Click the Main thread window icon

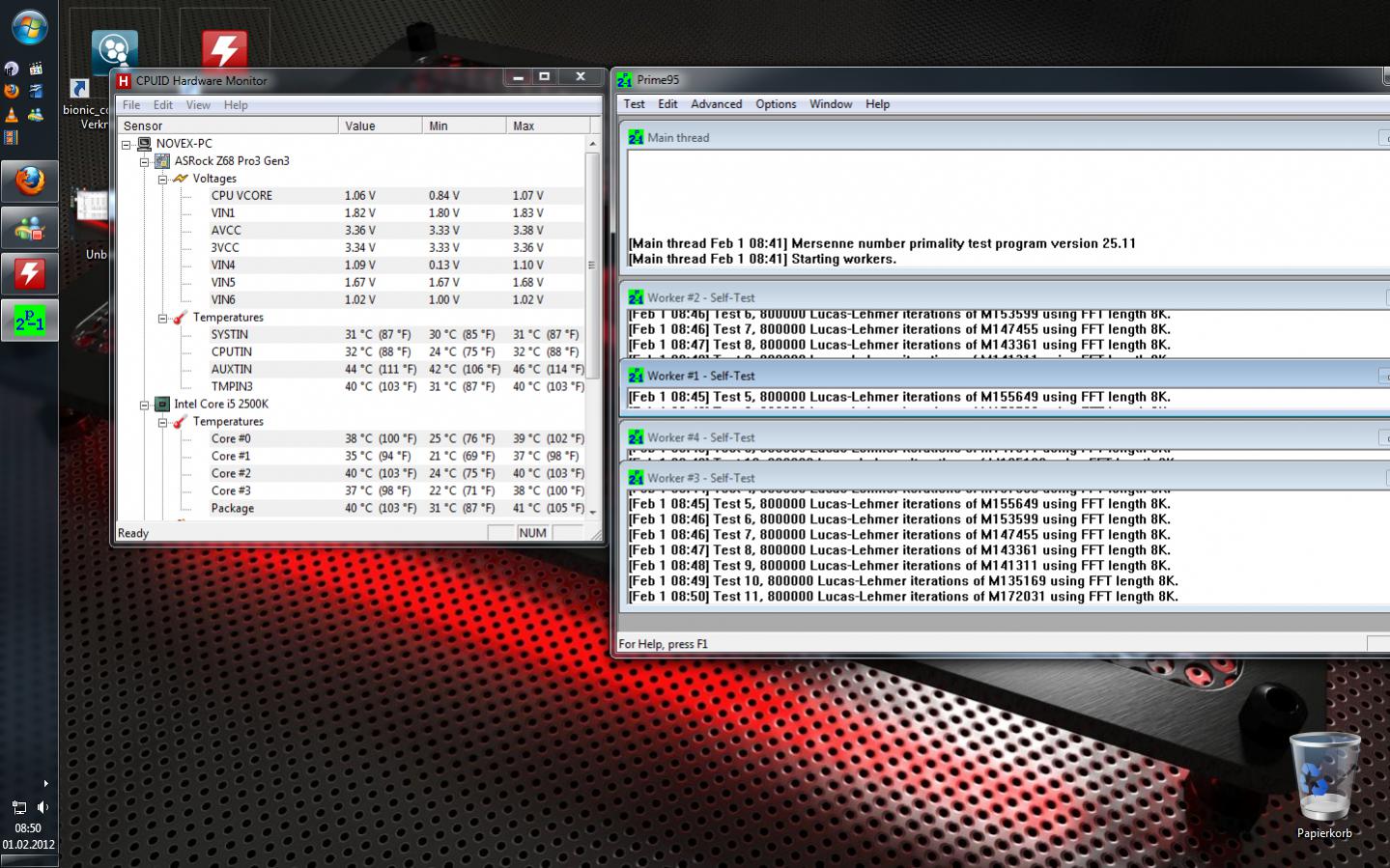coord(636,138)
